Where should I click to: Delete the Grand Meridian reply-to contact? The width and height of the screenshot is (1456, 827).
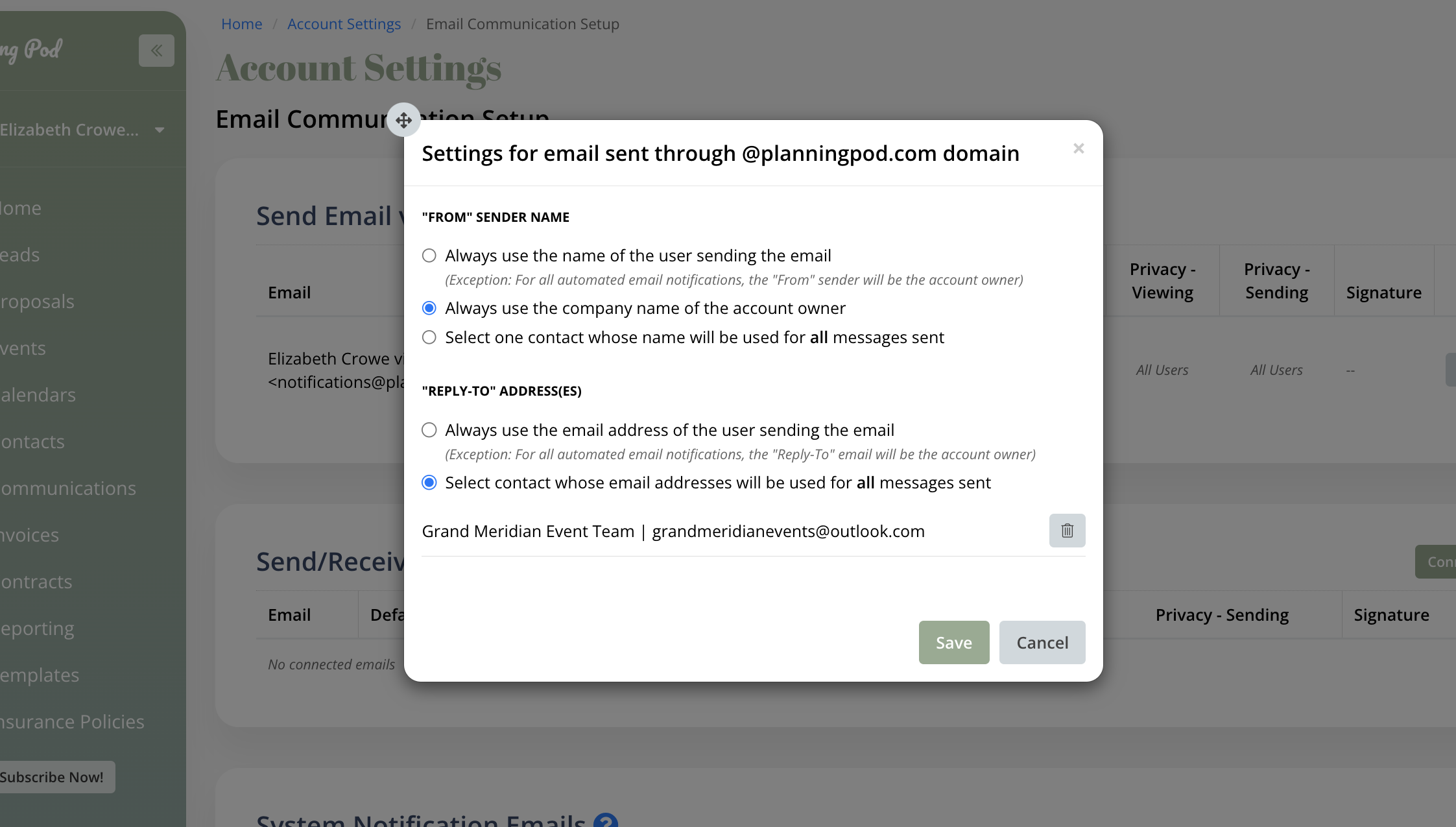click(x=1067, y=531)
